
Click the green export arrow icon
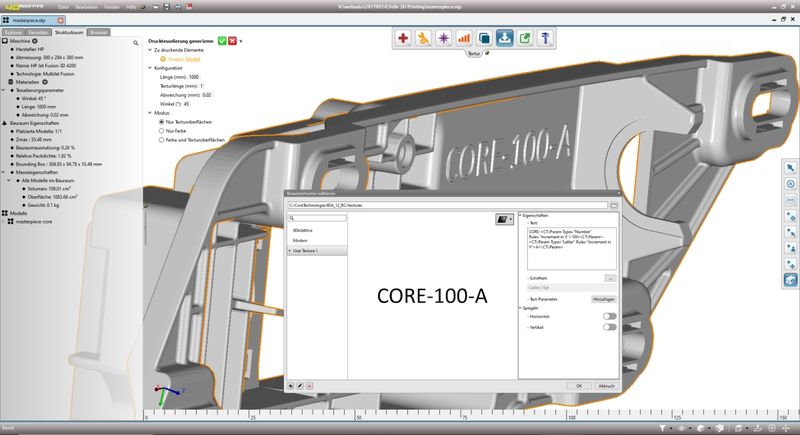click(x=525, y=38)
